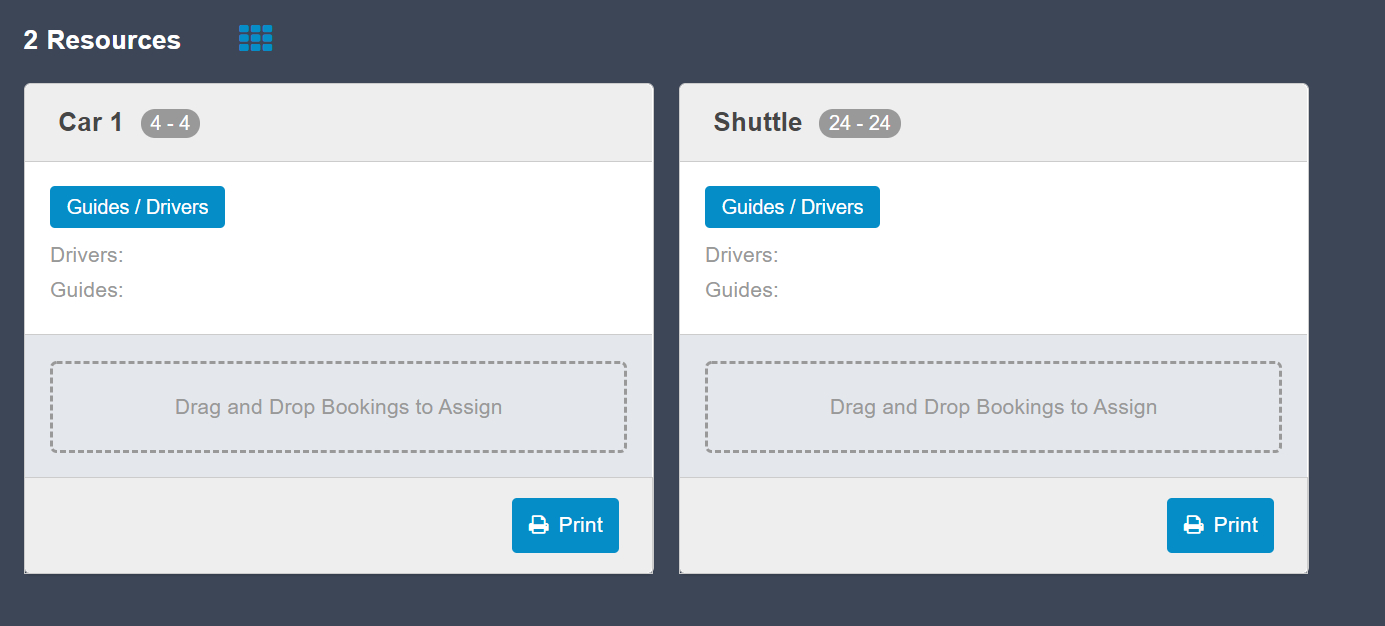The image size is (1385, 626).
Task: Click the Shuttle booking drop zone
Action: tap(993, 407)
